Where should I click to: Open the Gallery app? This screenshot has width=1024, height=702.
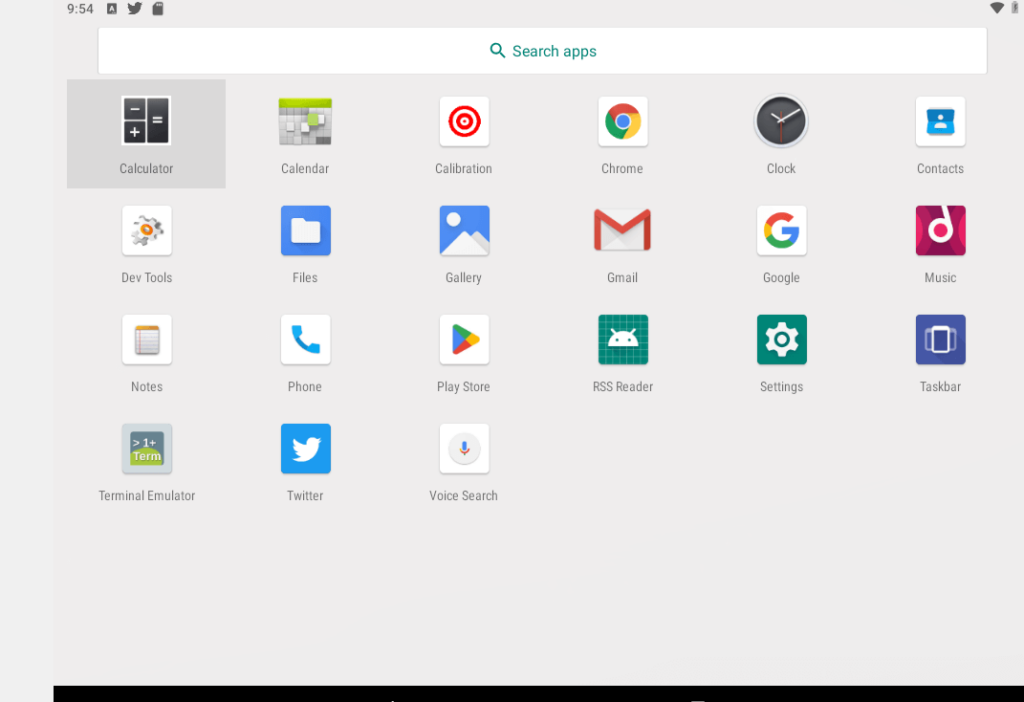click(464, 230)
